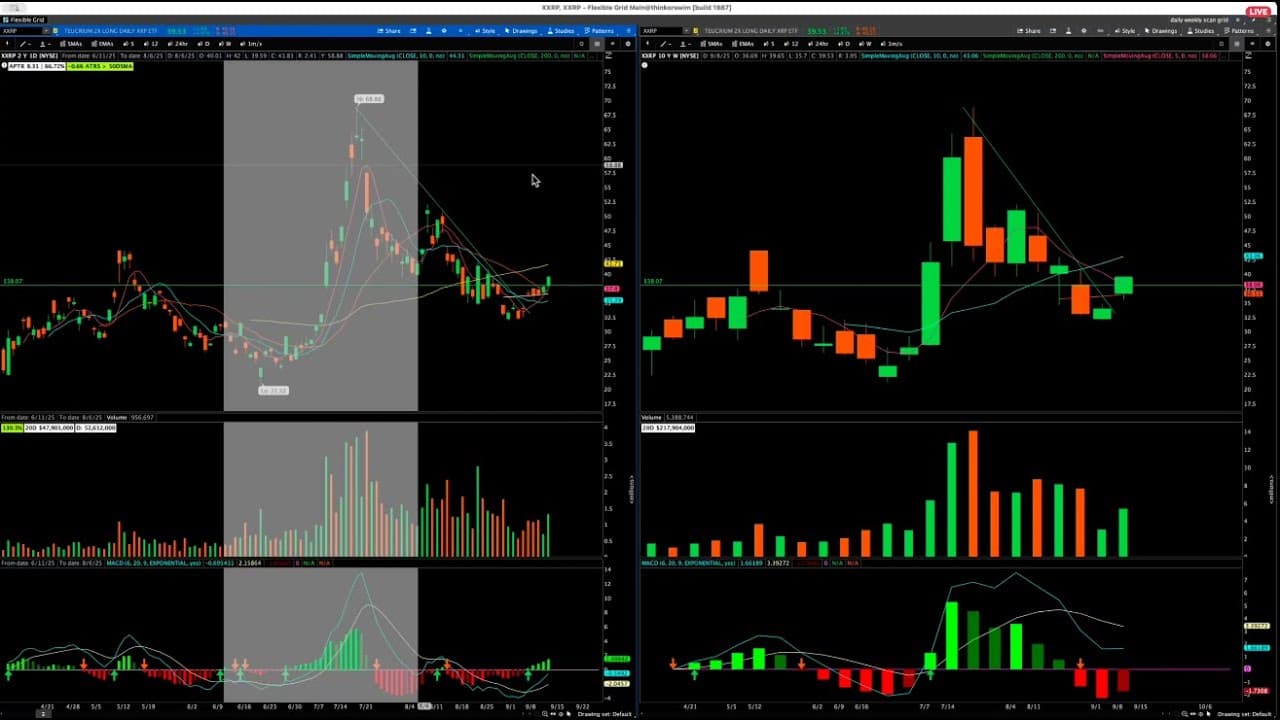Open the Patterns menu in the weekly chart
Image resolution: width=1280 pixels, height=720 pixels.
(x=1240, y=31)
